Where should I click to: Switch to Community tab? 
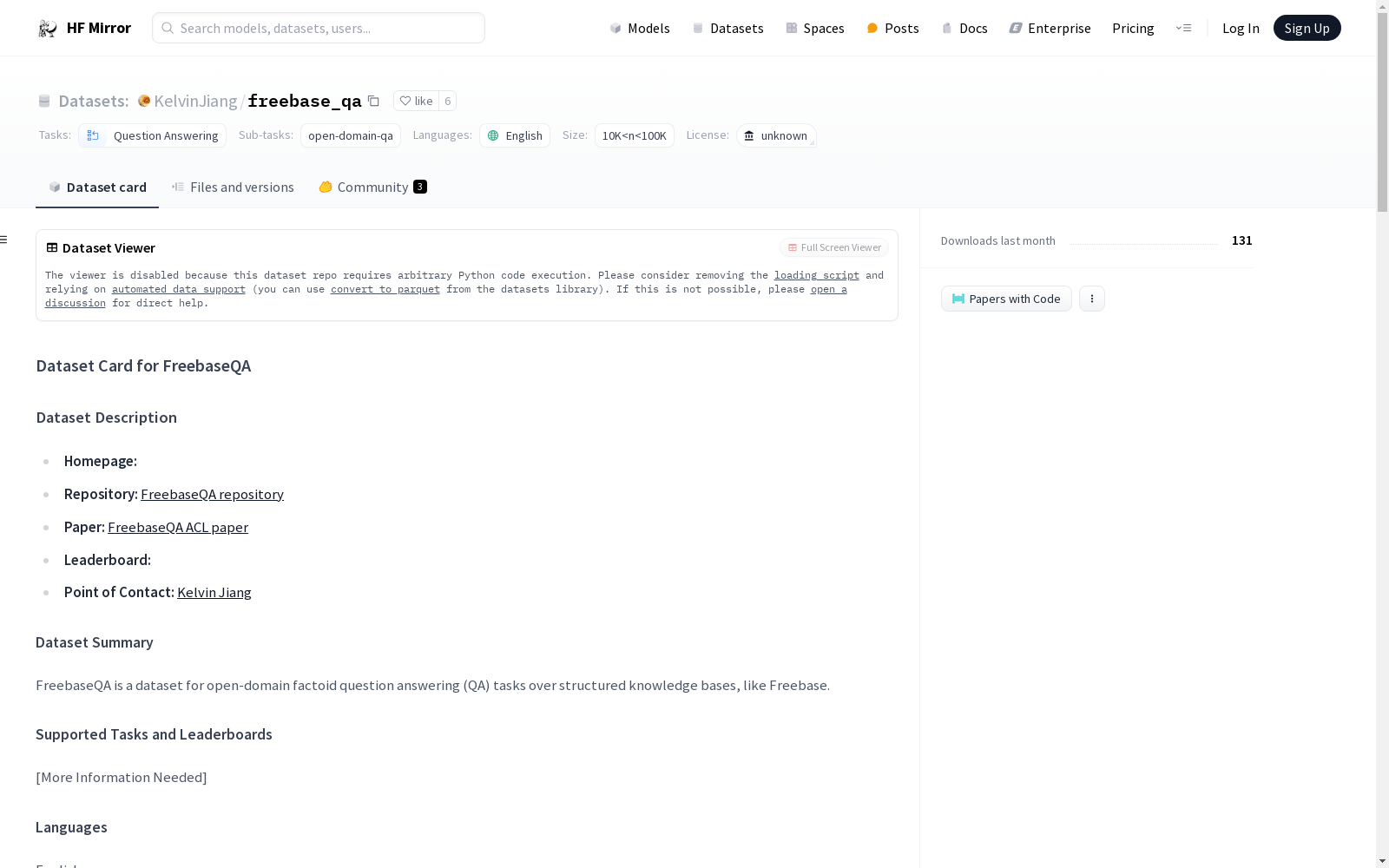coord(372,187)
